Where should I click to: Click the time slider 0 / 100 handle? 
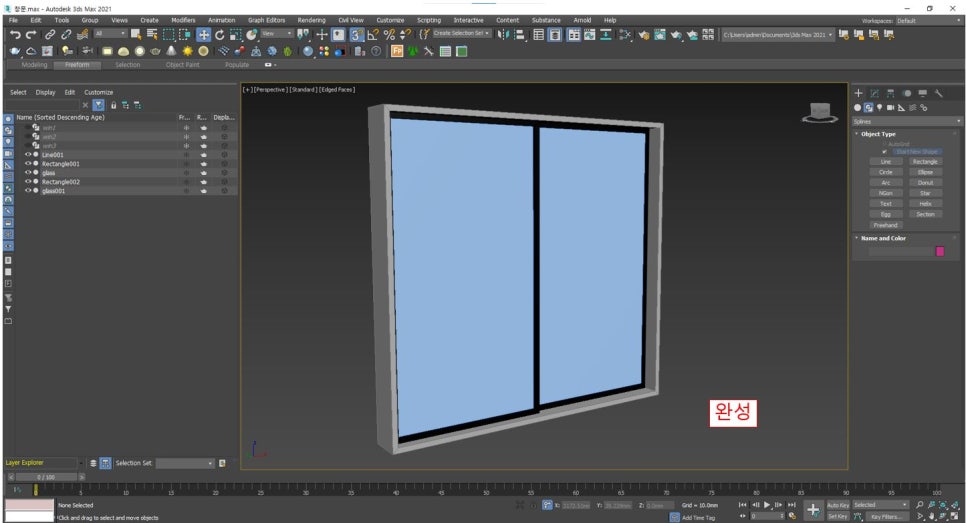point(46,477)
